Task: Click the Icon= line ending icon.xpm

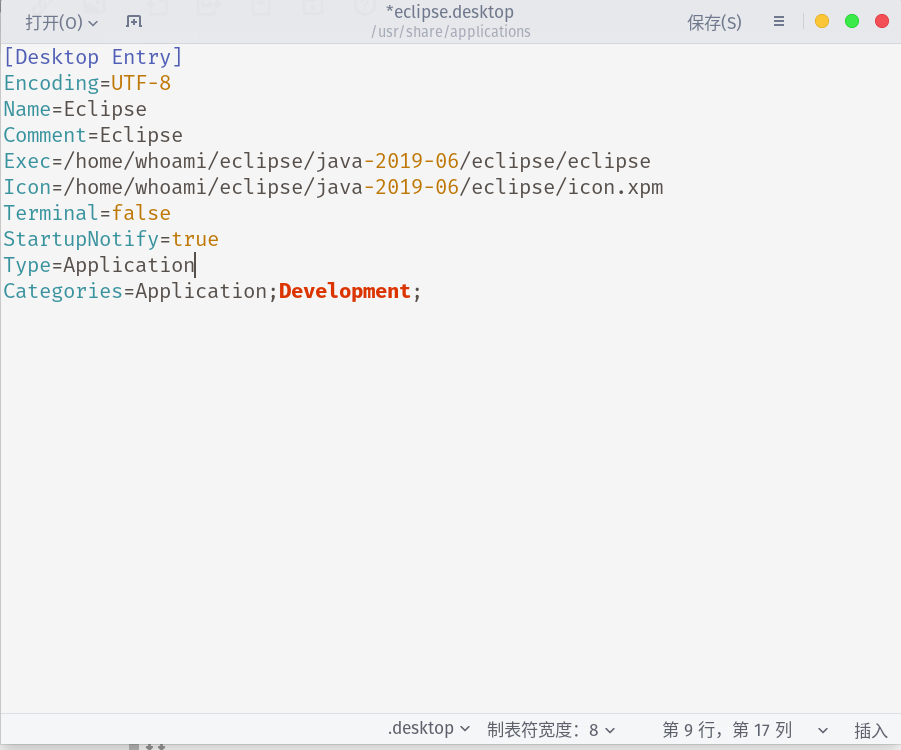Action: click(333, 187)
